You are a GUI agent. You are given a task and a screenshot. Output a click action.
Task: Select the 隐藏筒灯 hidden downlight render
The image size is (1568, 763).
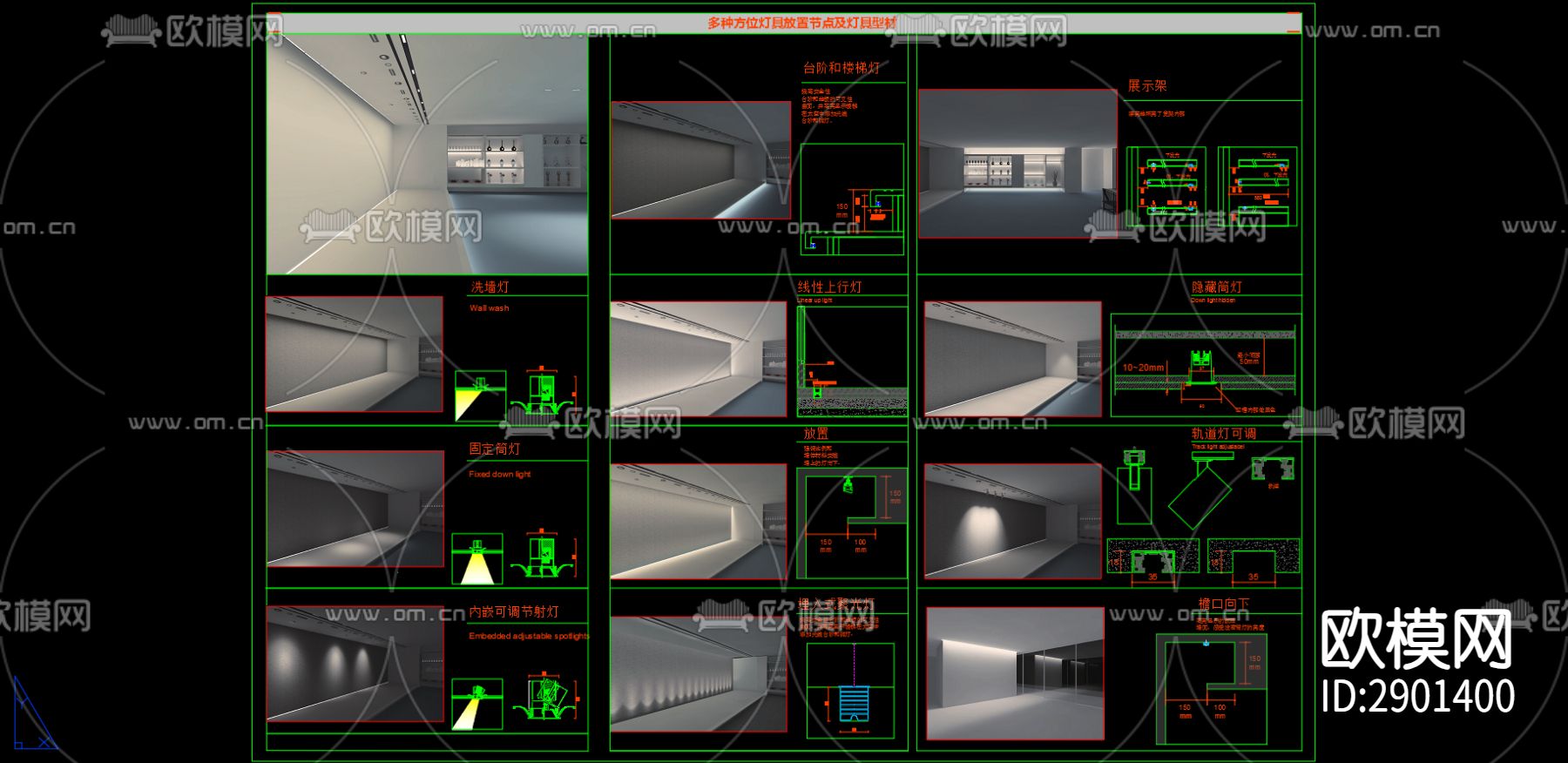tap(1013, 359)
